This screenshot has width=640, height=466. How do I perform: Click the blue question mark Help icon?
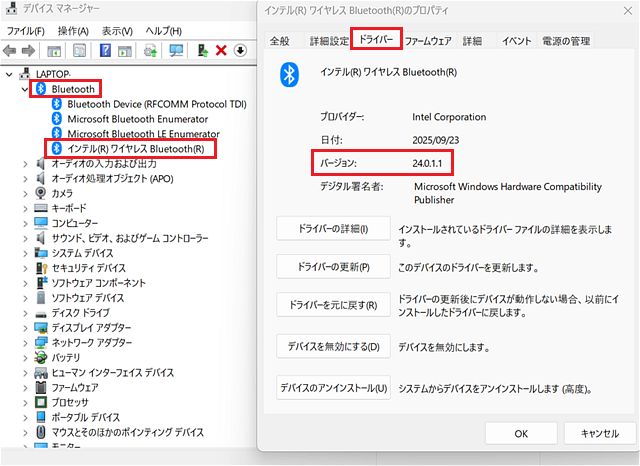(105, 50)
